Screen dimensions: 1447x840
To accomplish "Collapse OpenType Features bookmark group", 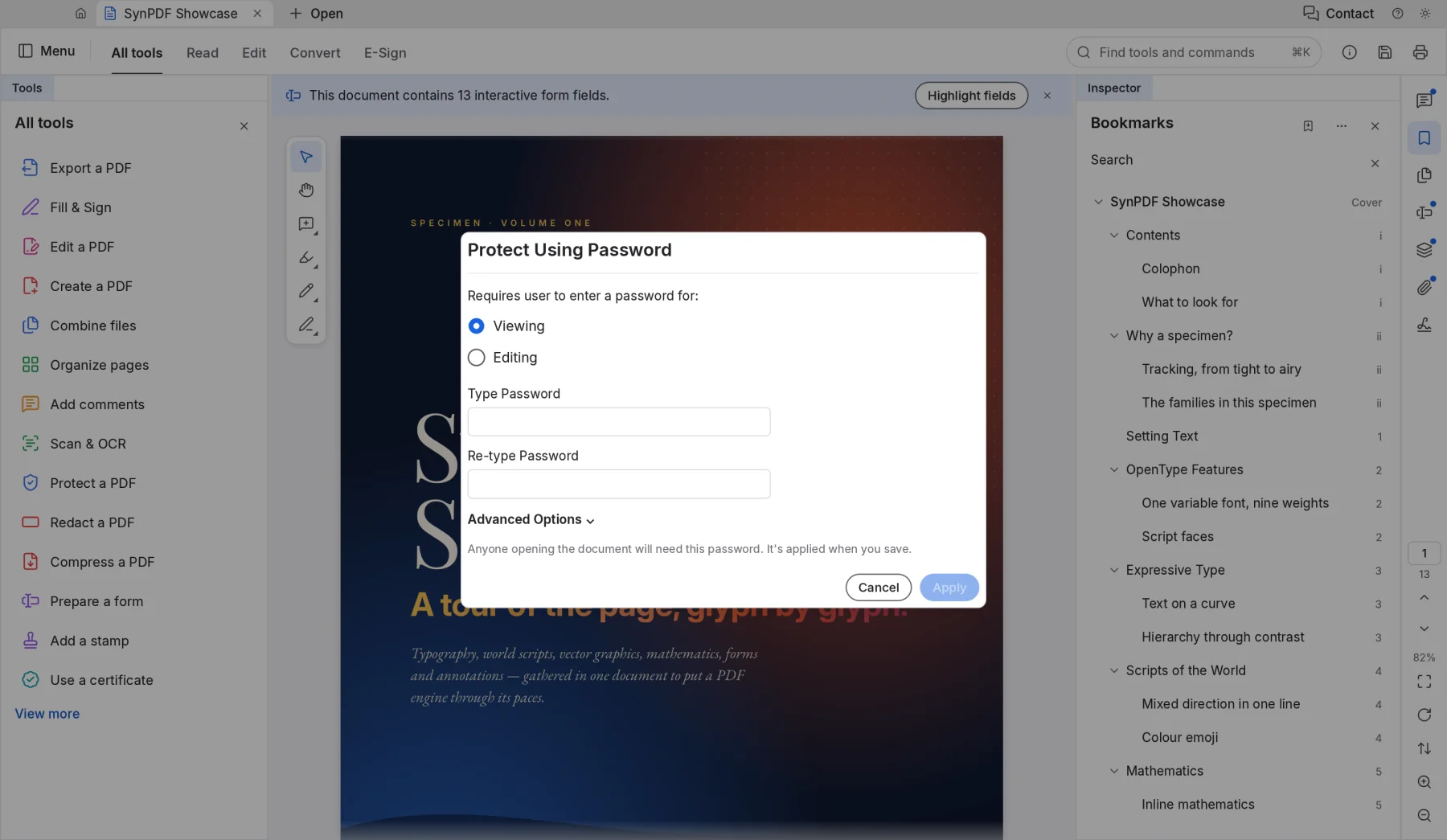I will tap(1114, 470).
